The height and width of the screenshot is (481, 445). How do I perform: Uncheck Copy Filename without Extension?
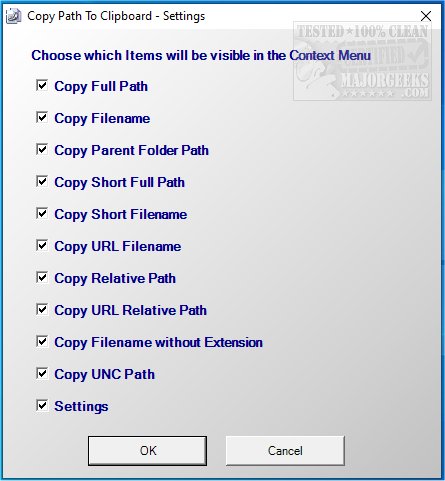coord(42,341)
